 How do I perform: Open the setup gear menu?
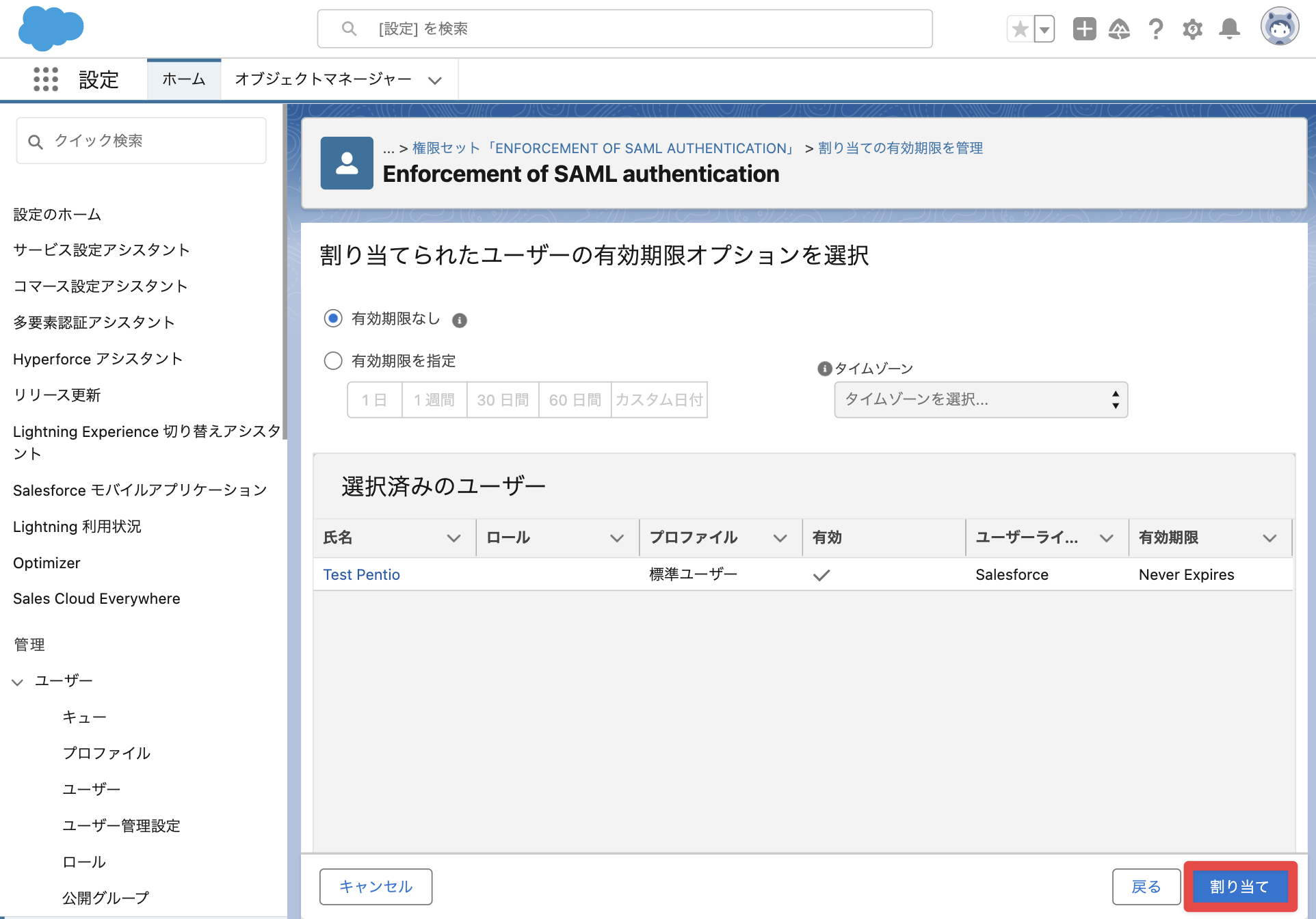[x=1192, y=29]
